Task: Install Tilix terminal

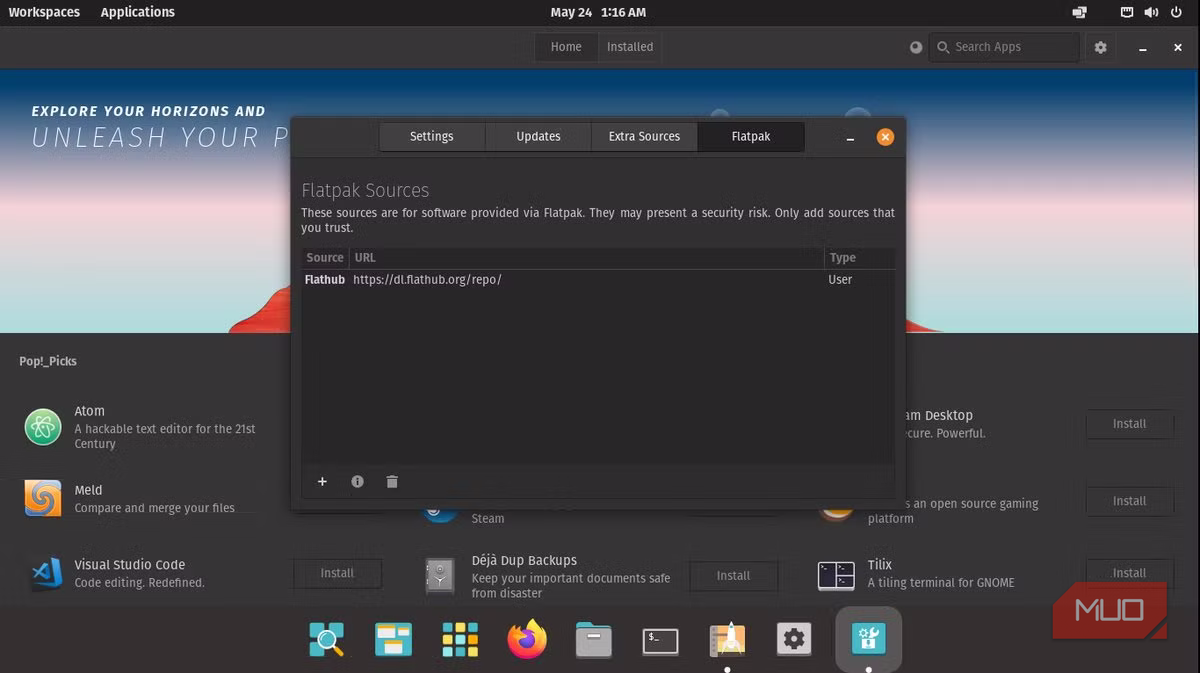Action: point(1129,573)
